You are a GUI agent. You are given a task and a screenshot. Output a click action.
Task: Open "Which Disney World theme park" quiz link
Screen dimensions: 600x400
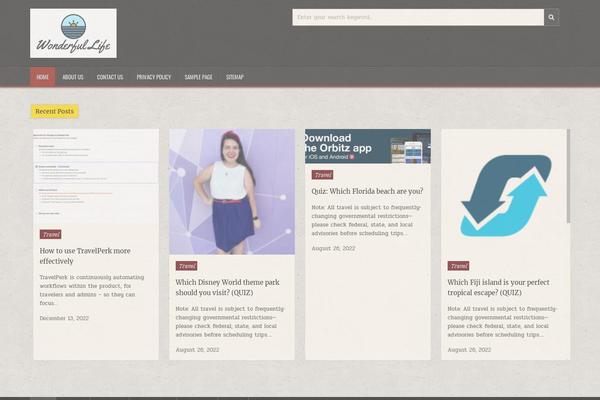point(227,287)
